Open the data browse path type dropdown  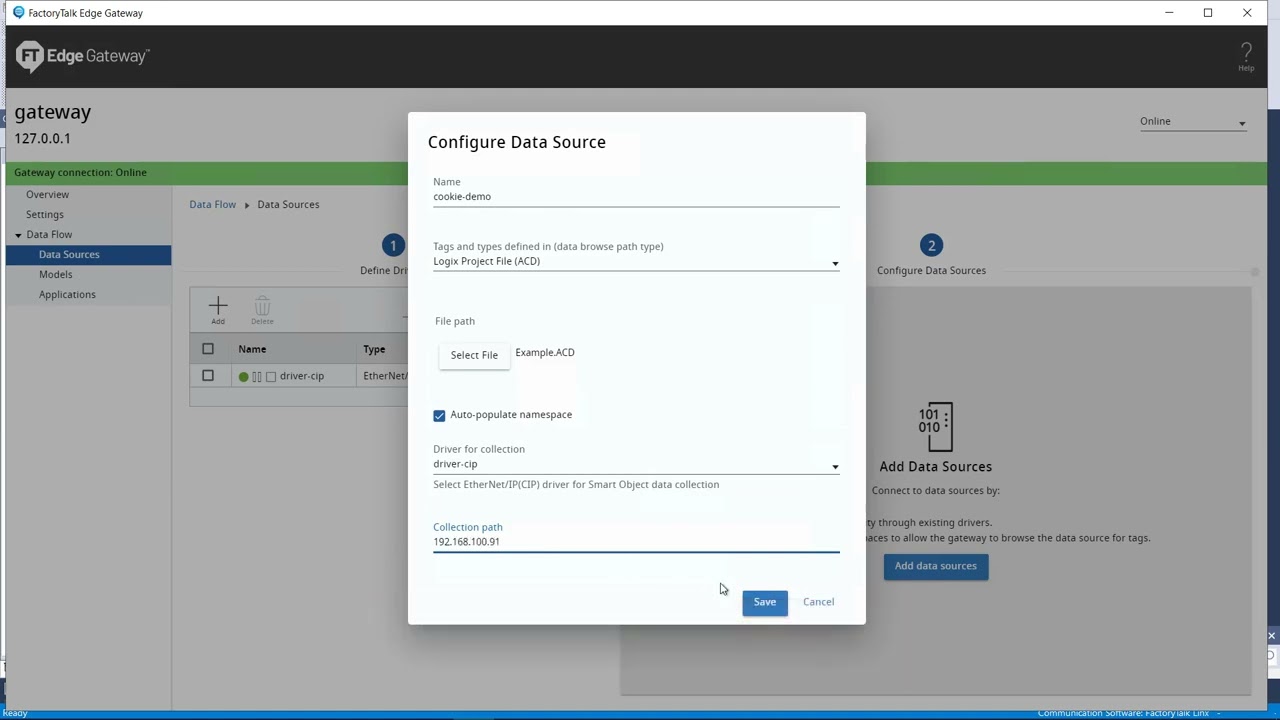(x=636, y=261)
